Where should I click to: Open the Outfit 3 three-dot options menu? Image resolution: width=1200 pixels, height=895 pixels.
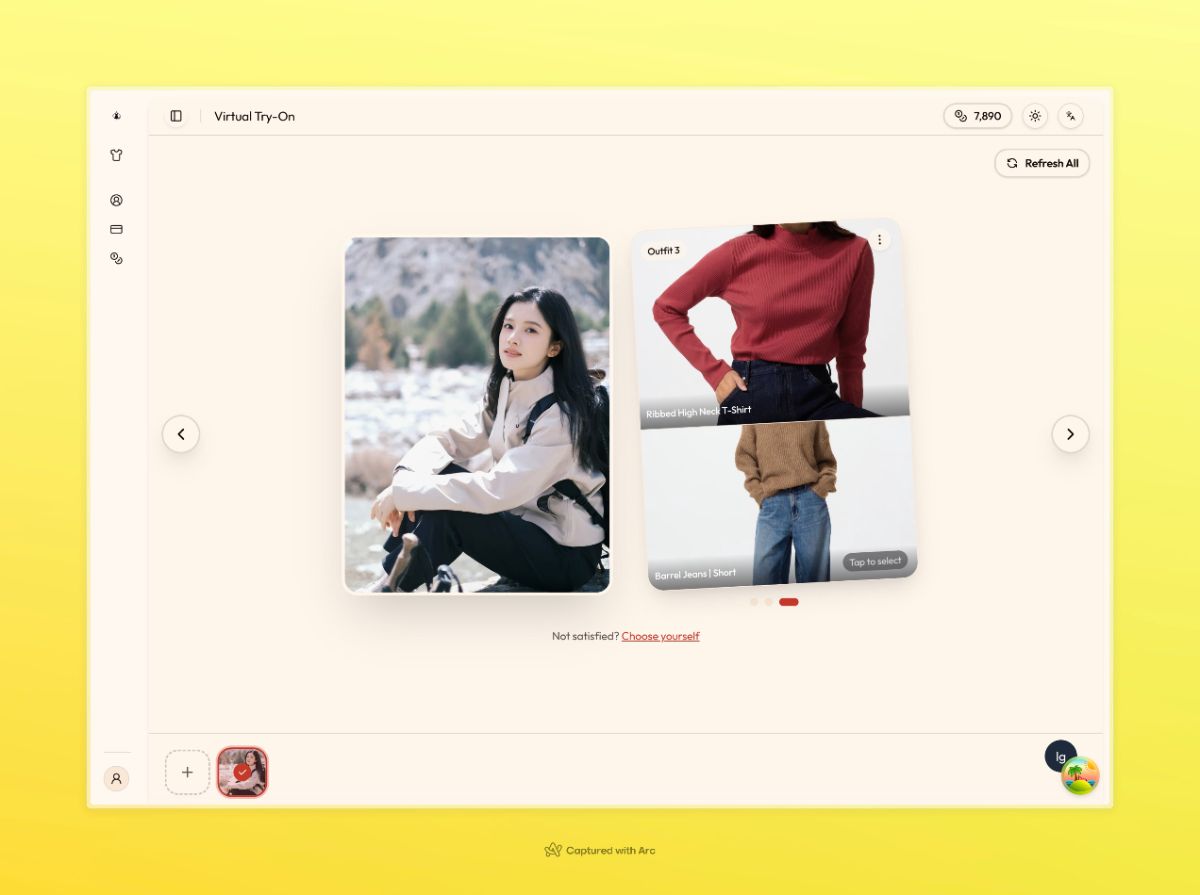[x=879, y=240]
